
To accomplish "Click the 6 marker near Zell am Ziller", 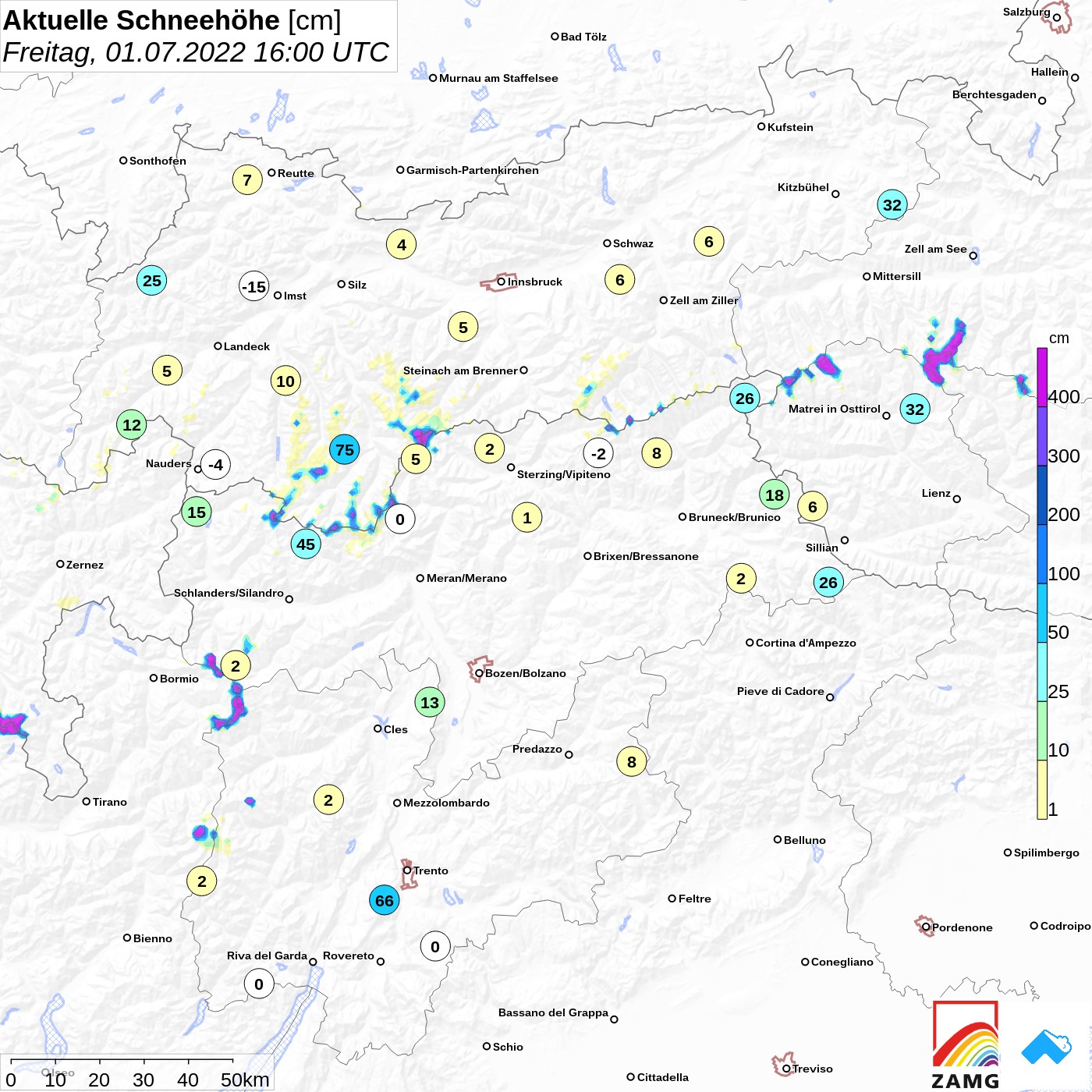I will (620, 280).
